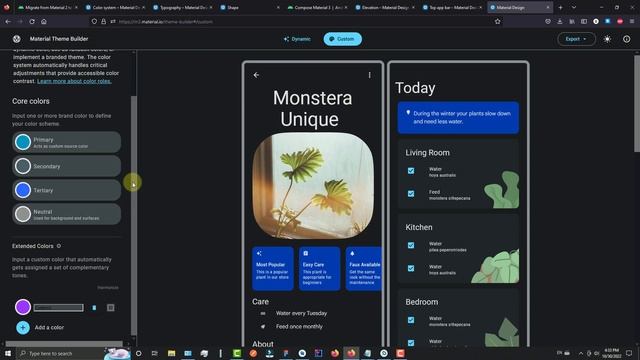Image resolution: width=640 pixels, height=360 pixels.
Task: Click the page vertical scrollbar
Action: [637, 103]
